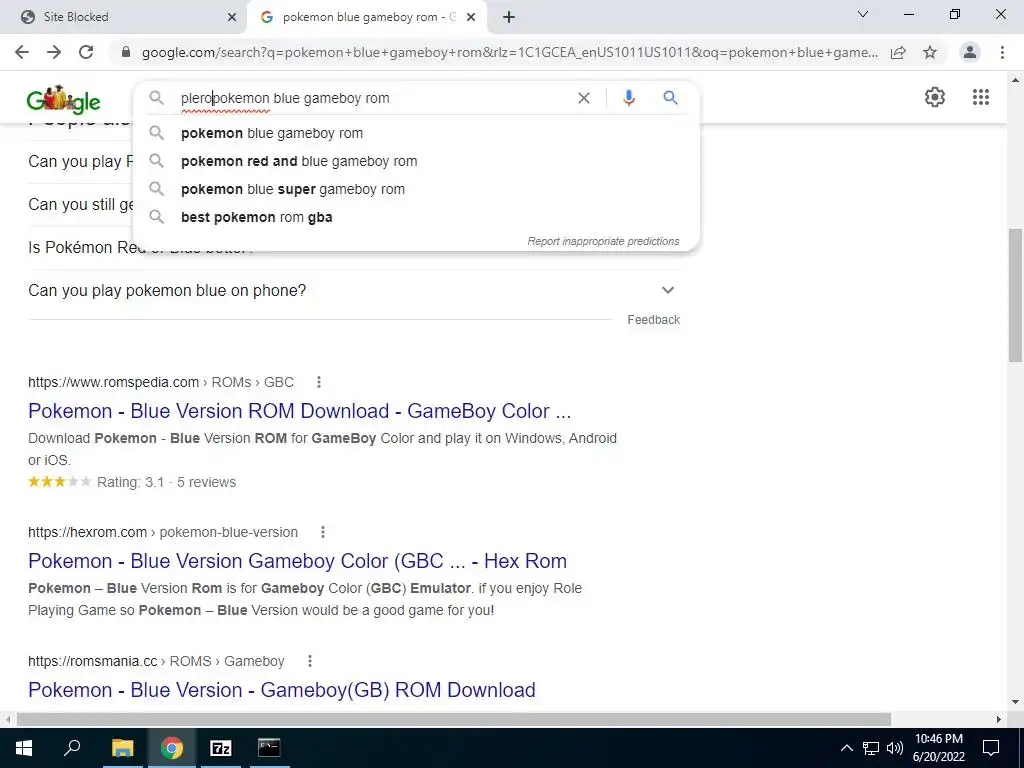Click the romspedia.com URL breadcrumb
The height and width of the screenshot is (768, 1024).
161,382
